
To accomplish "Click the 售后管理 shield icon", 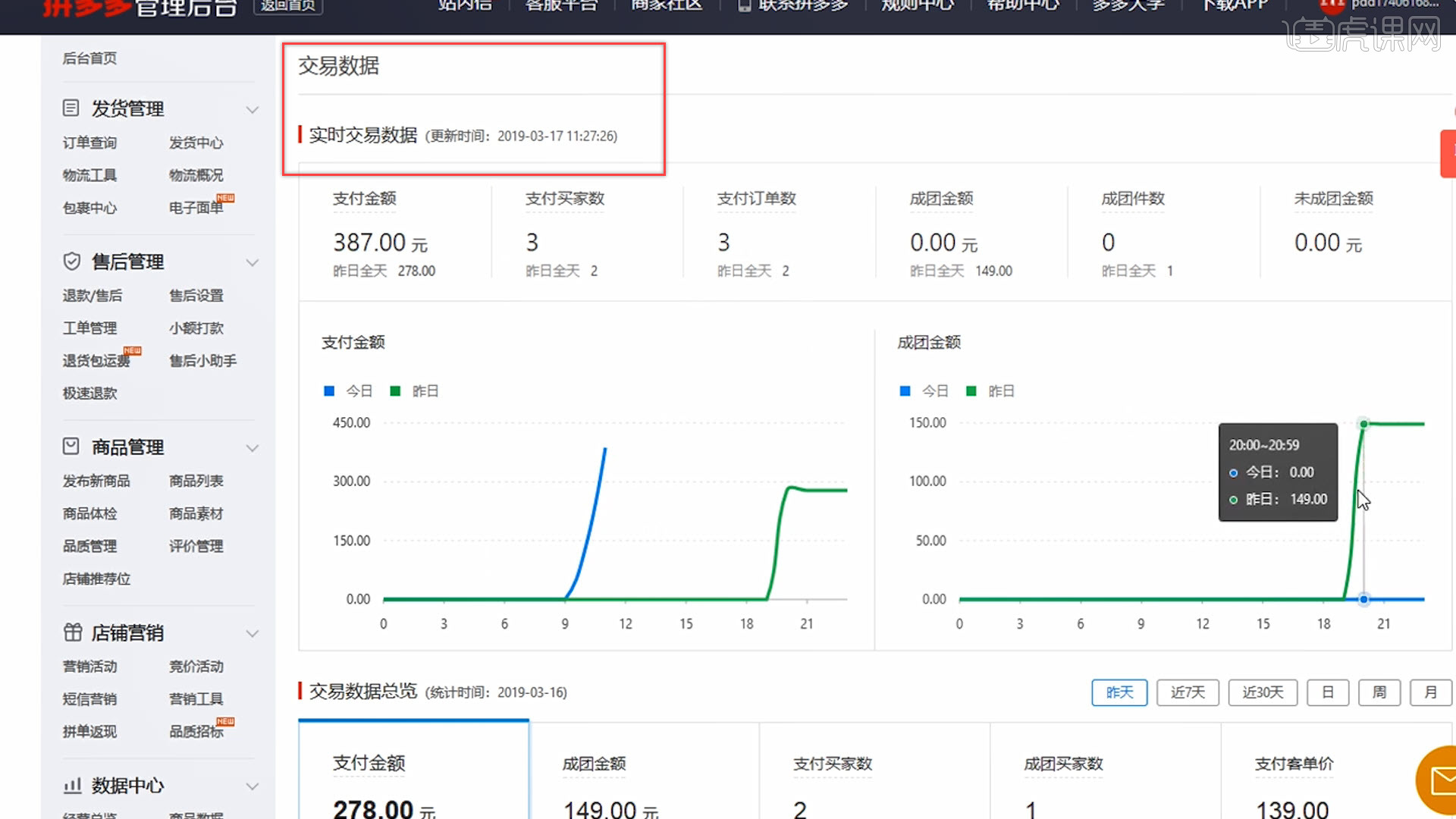I will [71, 262].
